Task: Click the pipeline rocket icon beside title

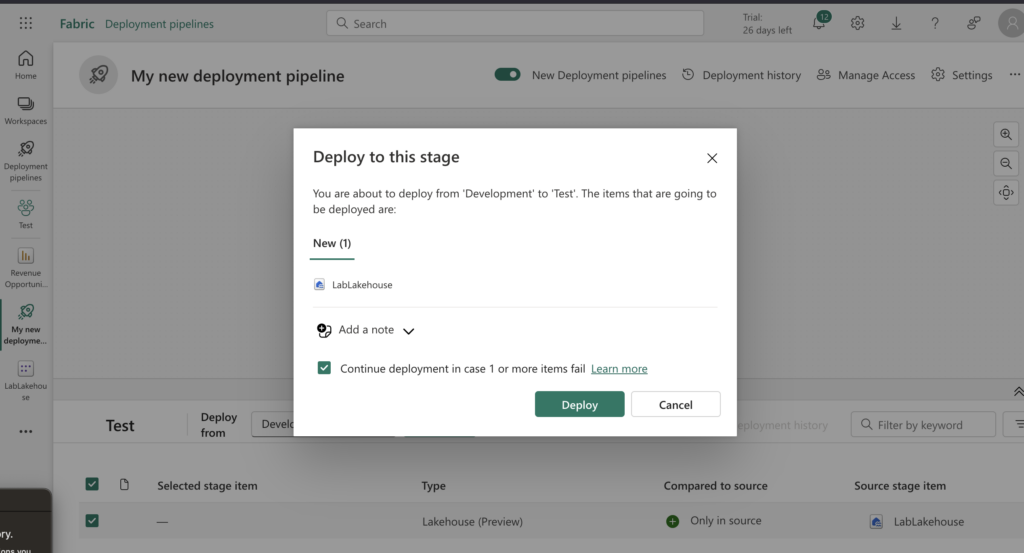Action: (x=99, y=74)
